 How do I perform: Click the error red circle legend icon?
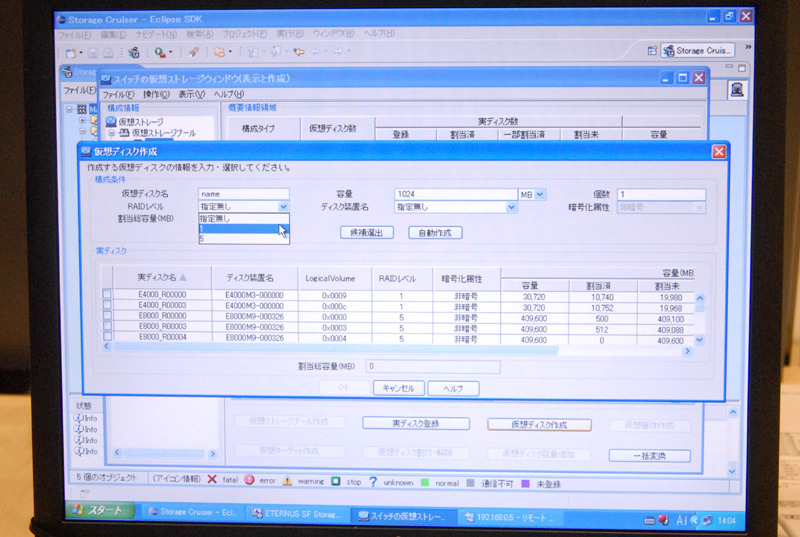[249, 480]
